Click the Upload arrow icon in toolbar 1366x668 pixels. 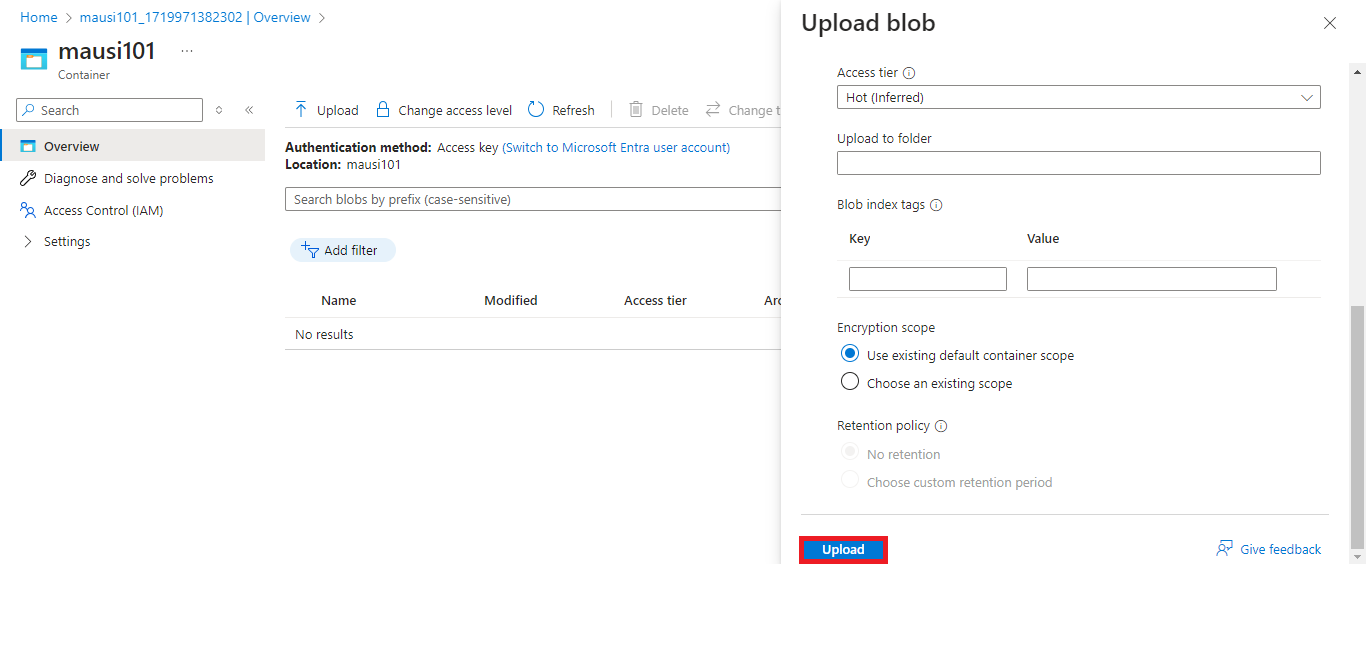pos(301,110)
